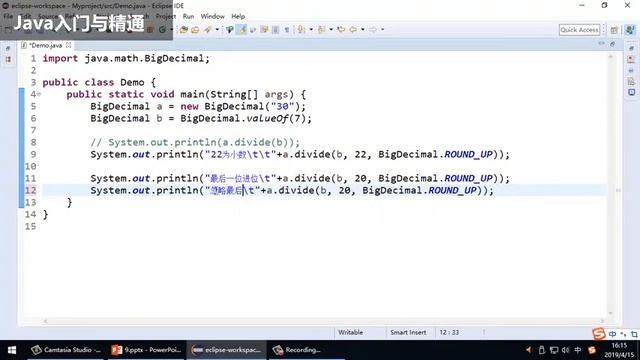Screen dimensions: 640x360
Task: Click the string "30" on line 5
Action: coord(282,107)
